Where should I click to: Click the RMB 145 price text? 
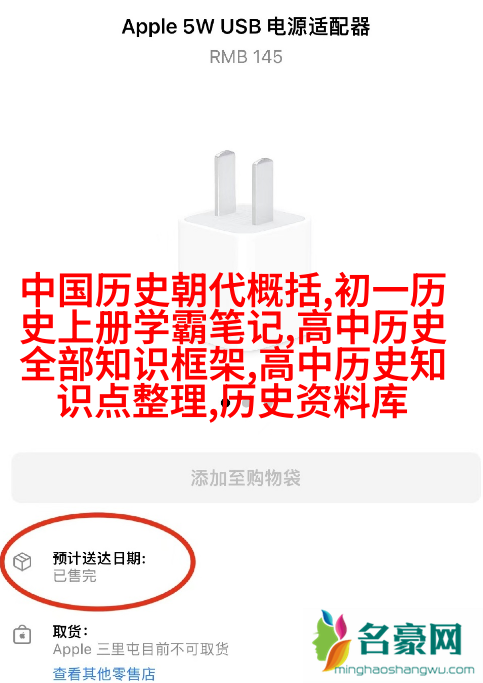coord(246,57)
